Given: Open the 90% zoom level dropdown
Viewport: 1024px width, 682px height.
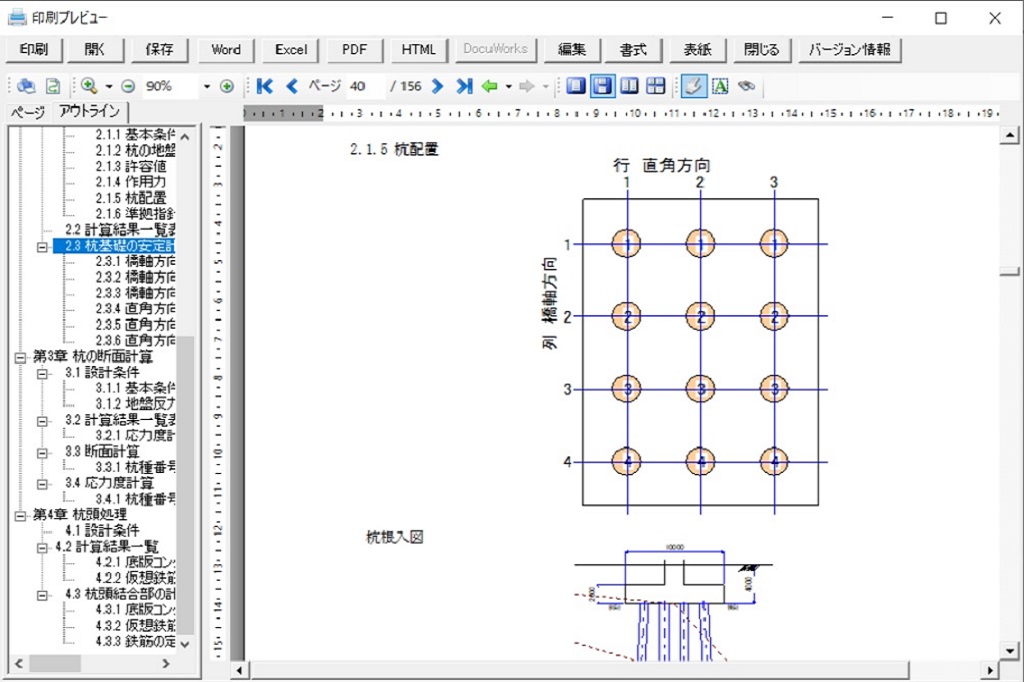Looking at the screenshot, I should pyautogui.click(x=207, y=86).
